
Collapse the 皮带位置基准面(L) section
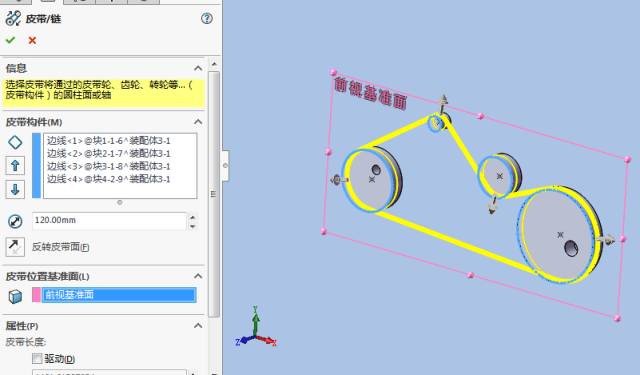click(x=198, y=276)
